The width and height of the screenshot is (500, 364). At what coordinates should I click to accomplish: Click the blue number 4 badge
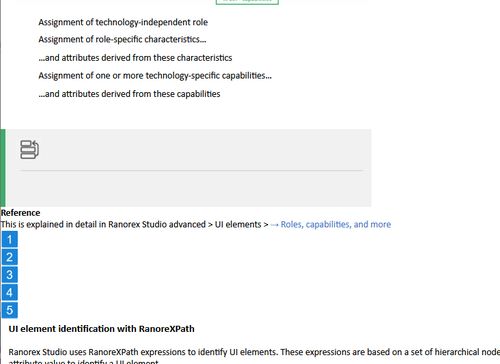pos(9,292)
